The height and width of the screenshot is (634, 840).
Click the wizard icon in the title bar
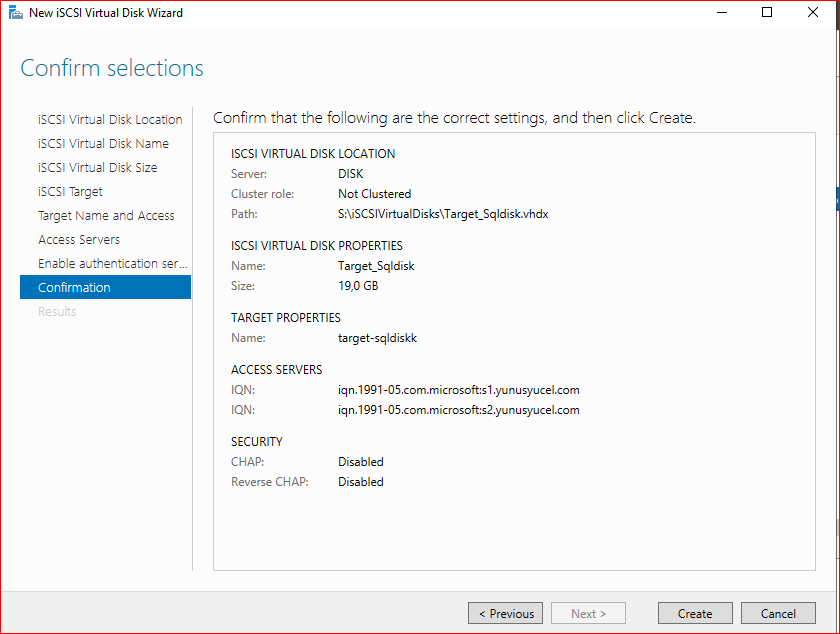pos(16,12)
